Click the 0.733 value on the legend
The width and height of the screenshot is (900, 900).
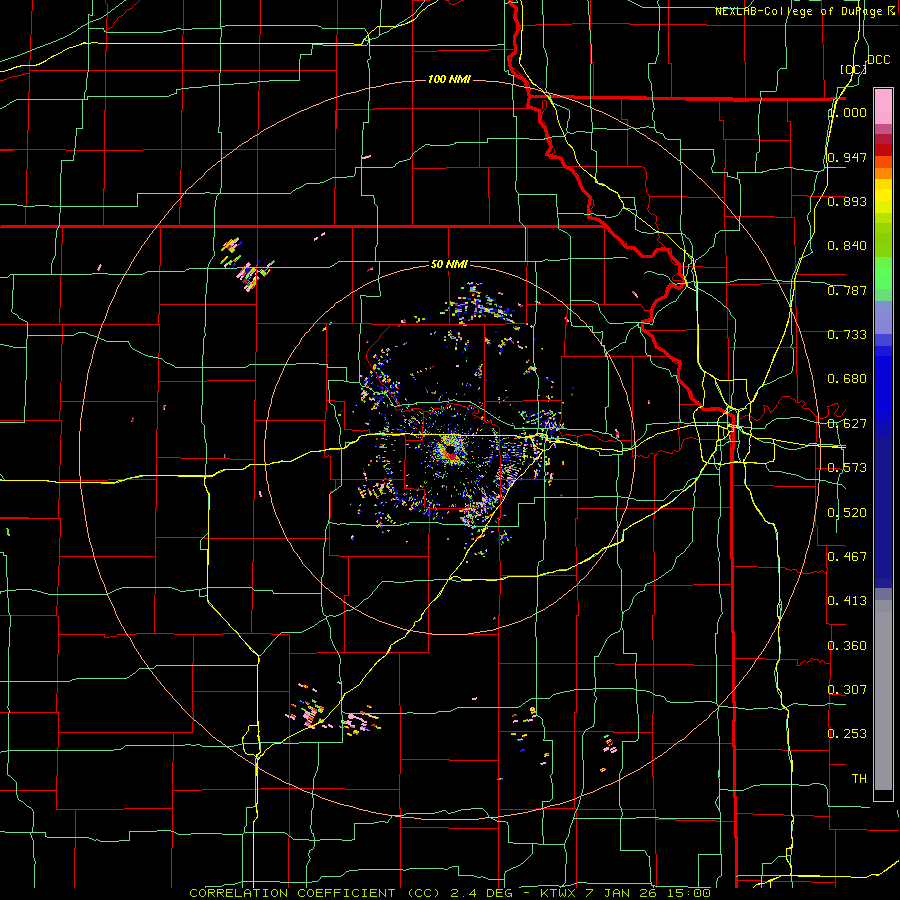(847, 335)
